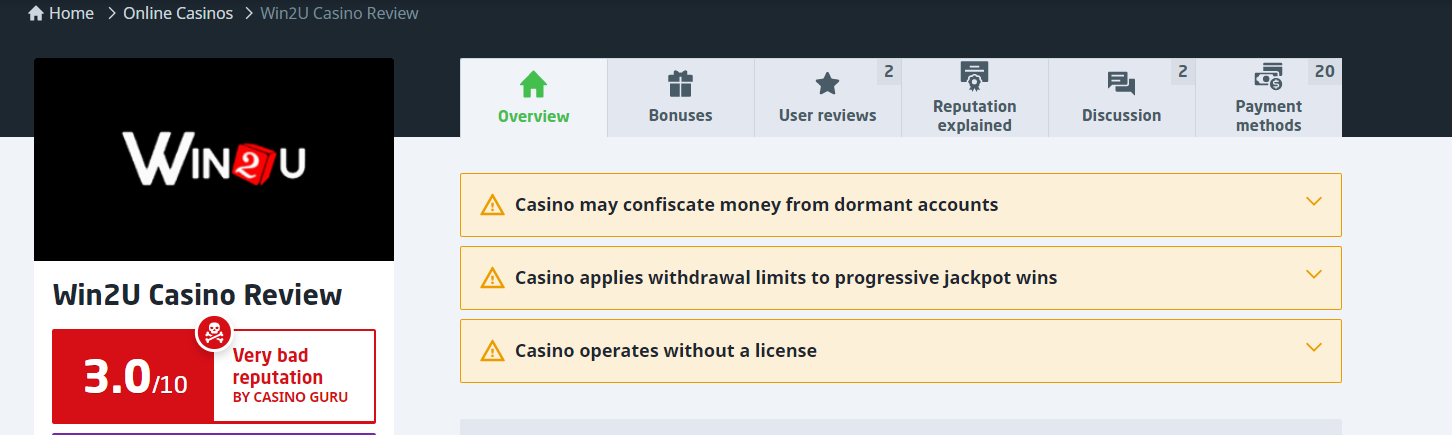Switch to the Bonuses tab

(680, 115)
